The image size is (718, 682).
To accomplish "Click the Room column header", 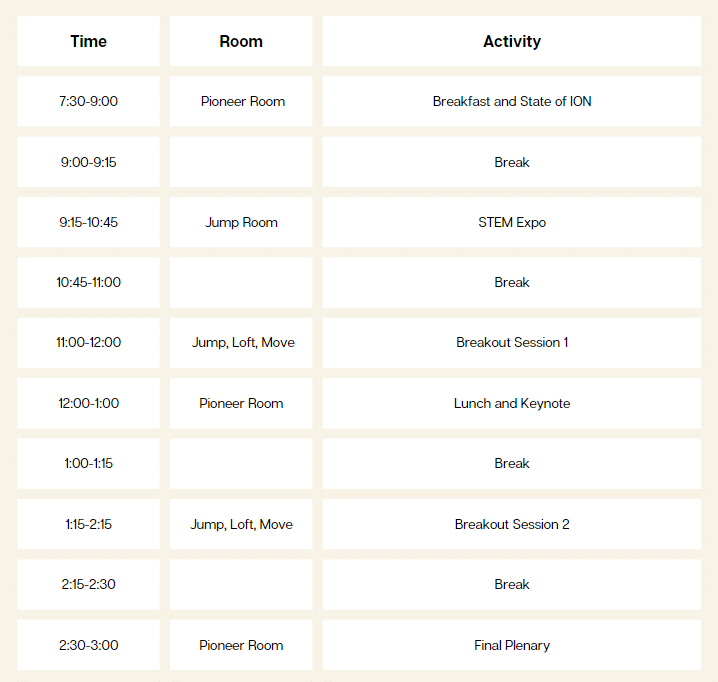I will tap(241, 41).
